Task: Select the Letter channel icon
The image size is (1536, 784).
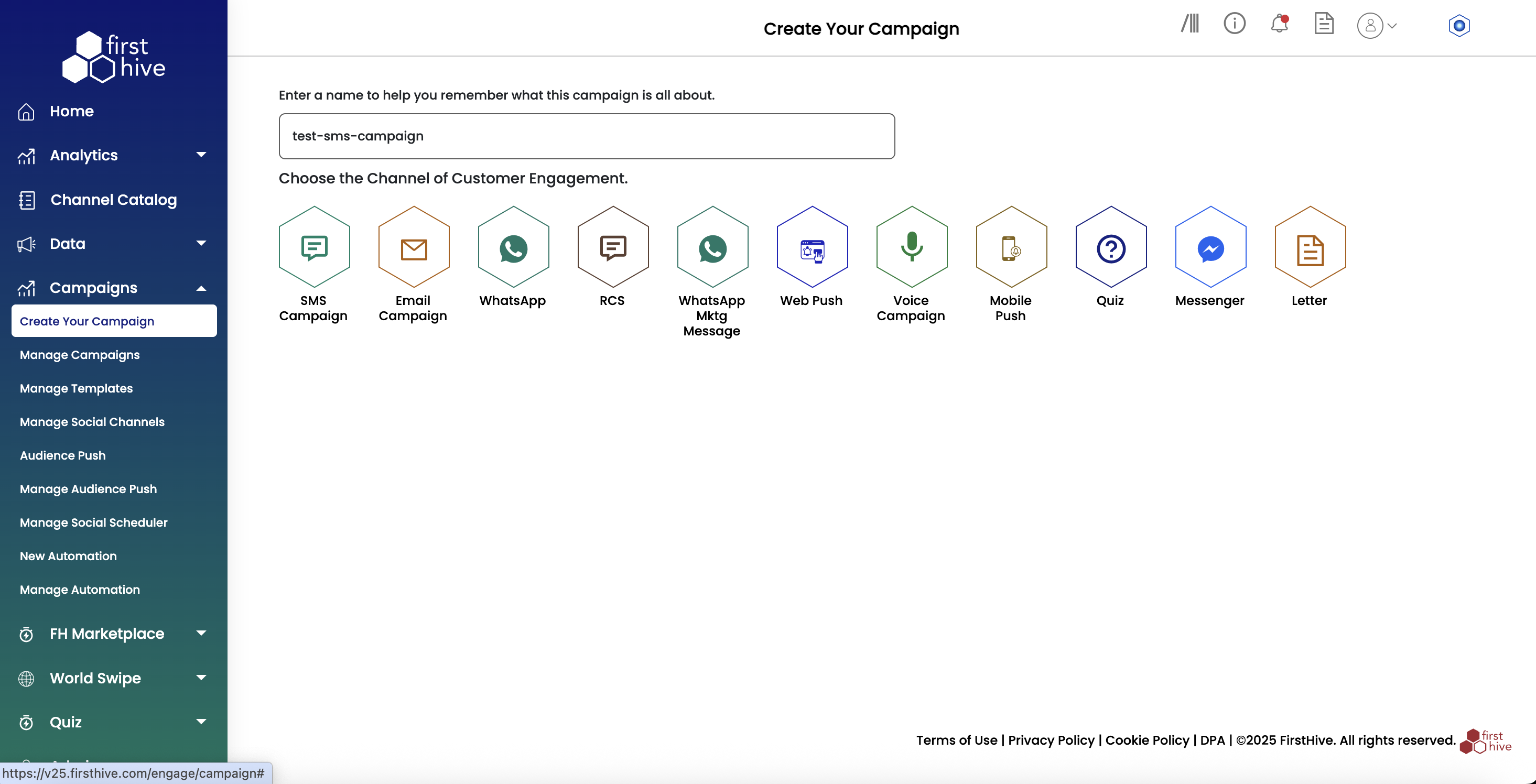Action: pos(1310,247)
